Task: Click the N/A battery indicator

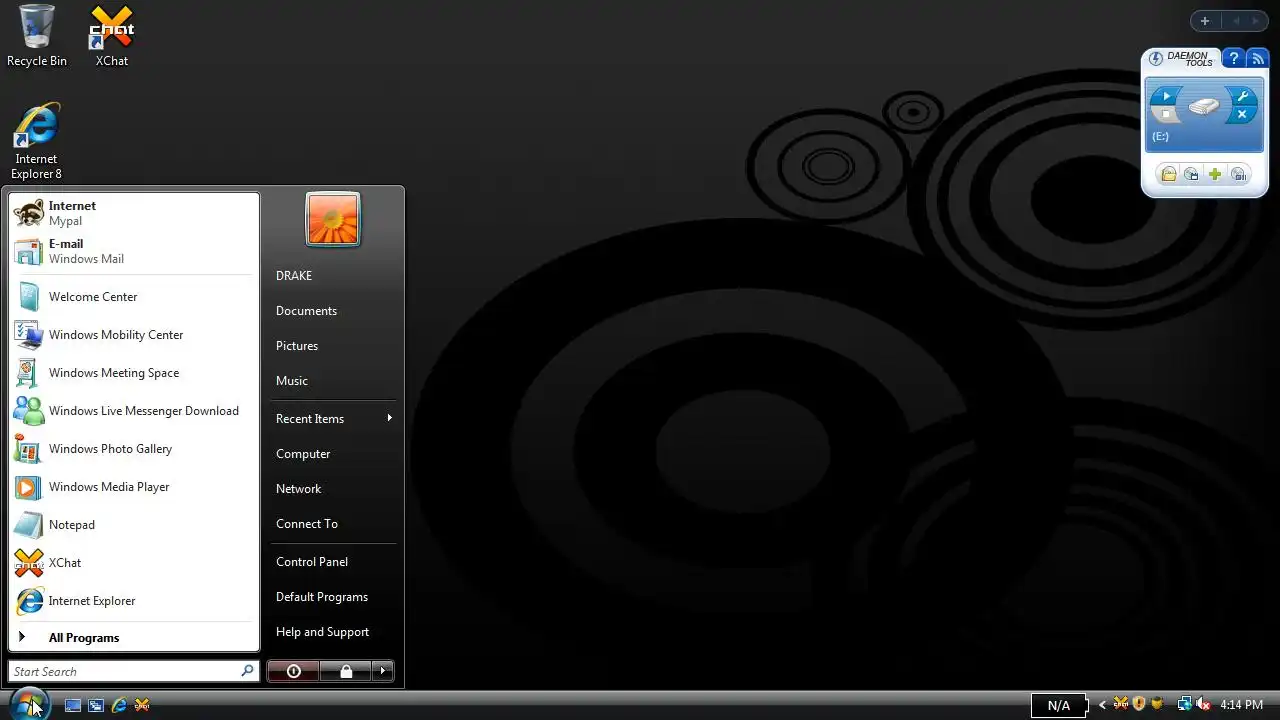Action: tap(1058, 705)
